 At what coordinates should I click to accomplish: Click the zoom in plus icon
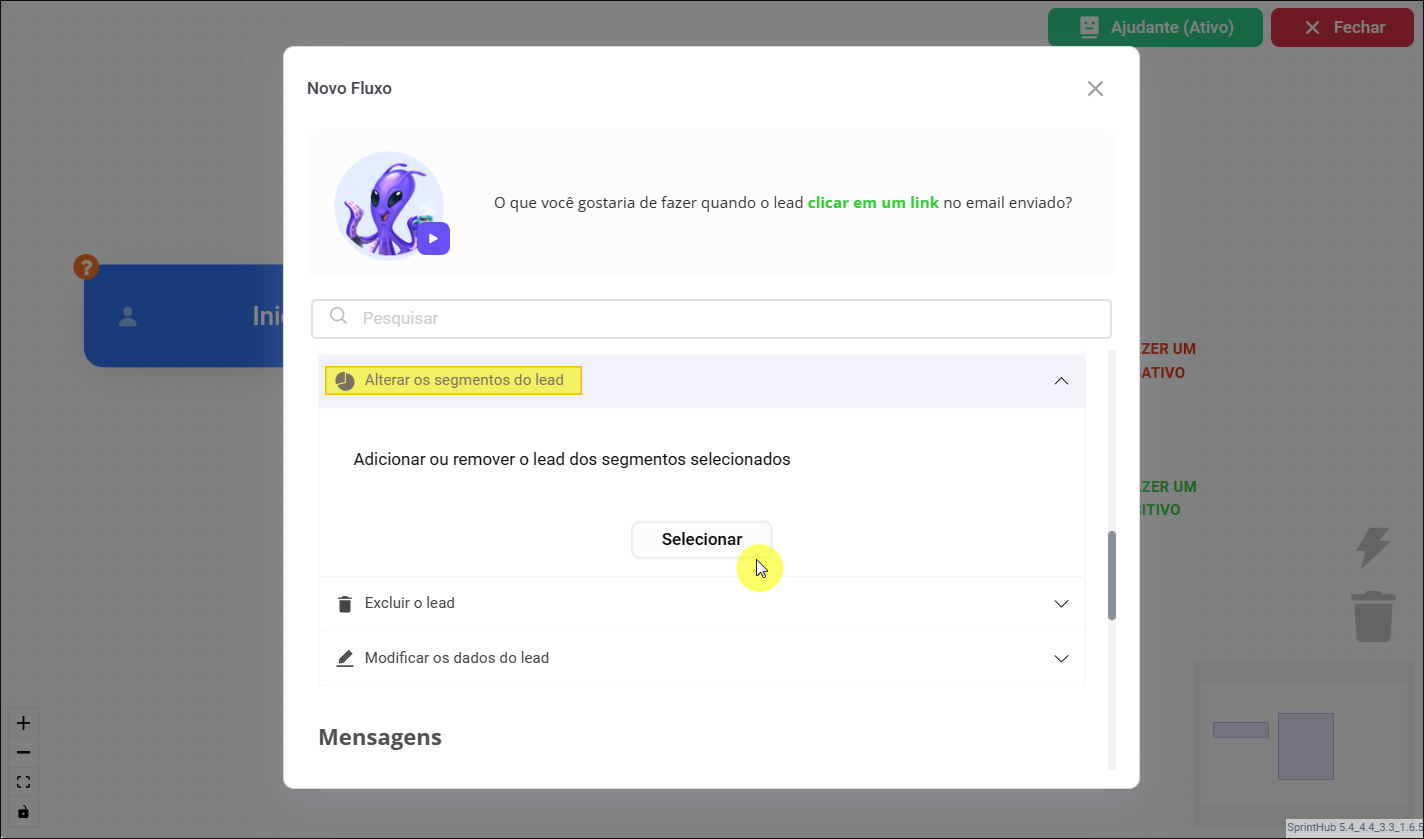tap(24, 723)
